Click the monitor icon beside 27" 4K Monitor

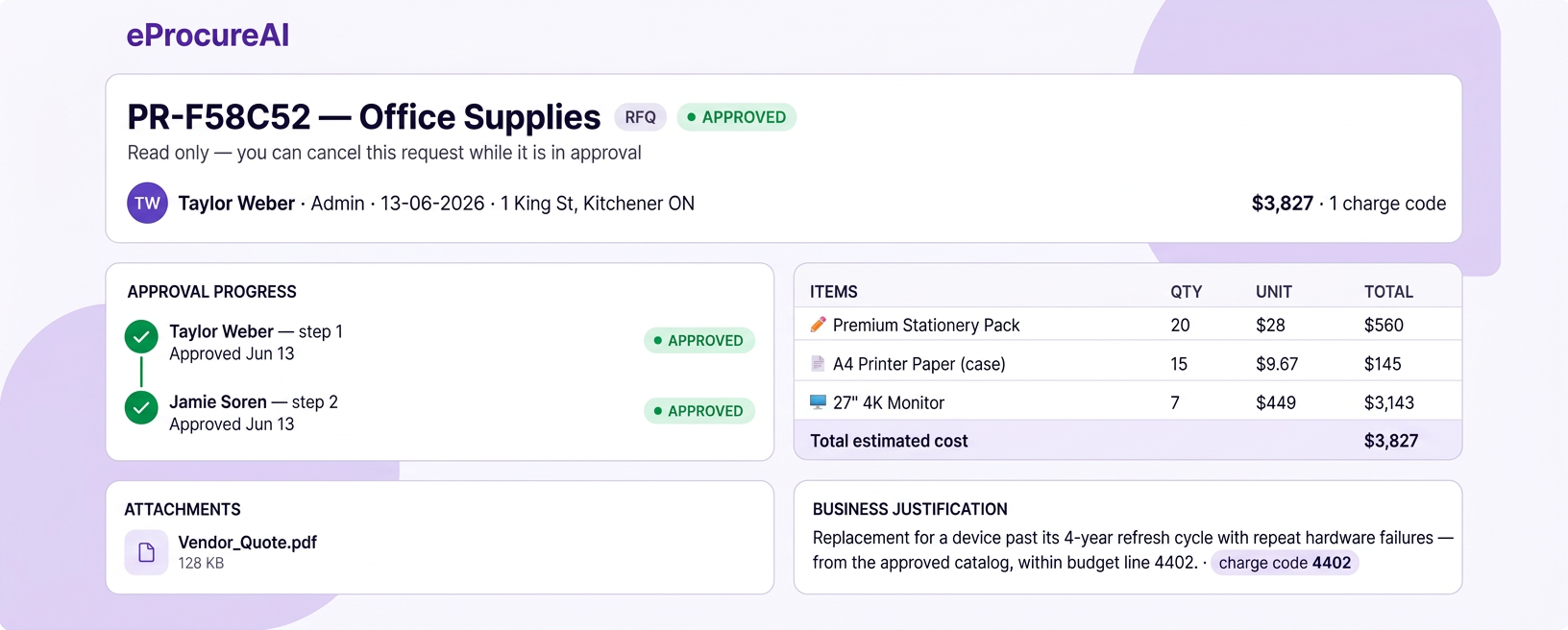click(x=818, y=402)
